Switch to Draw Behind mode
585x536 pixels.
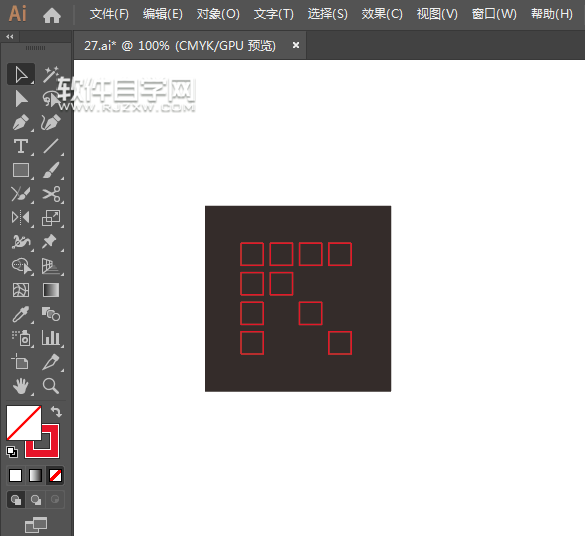36,499
